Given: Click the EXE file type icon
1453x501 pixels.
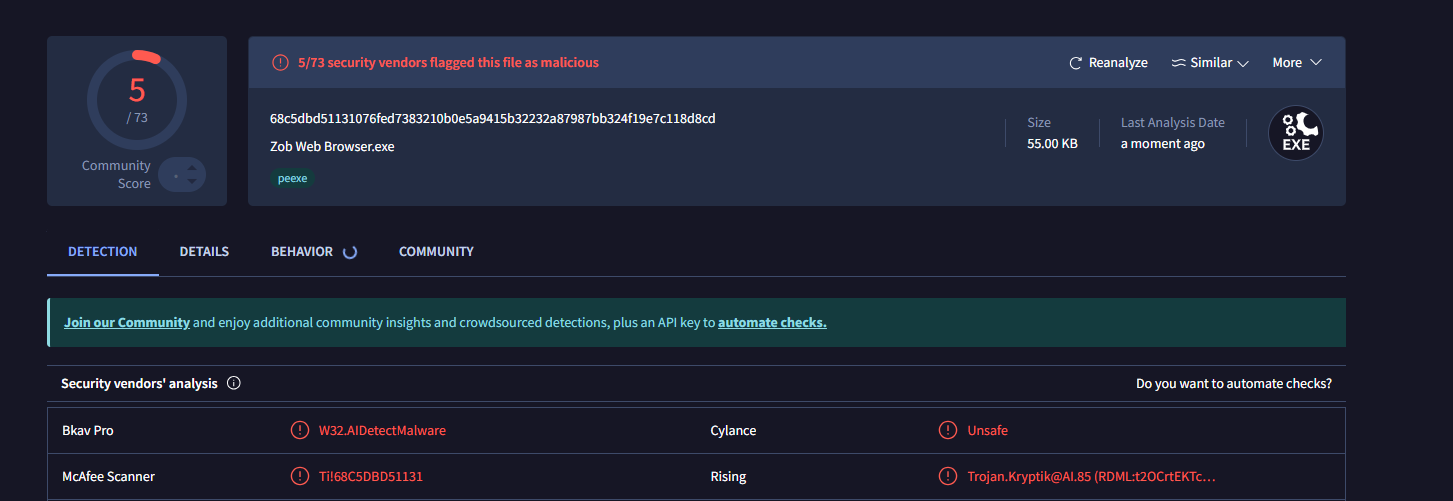Looking at the screenshot, I should coord(1296,134).
